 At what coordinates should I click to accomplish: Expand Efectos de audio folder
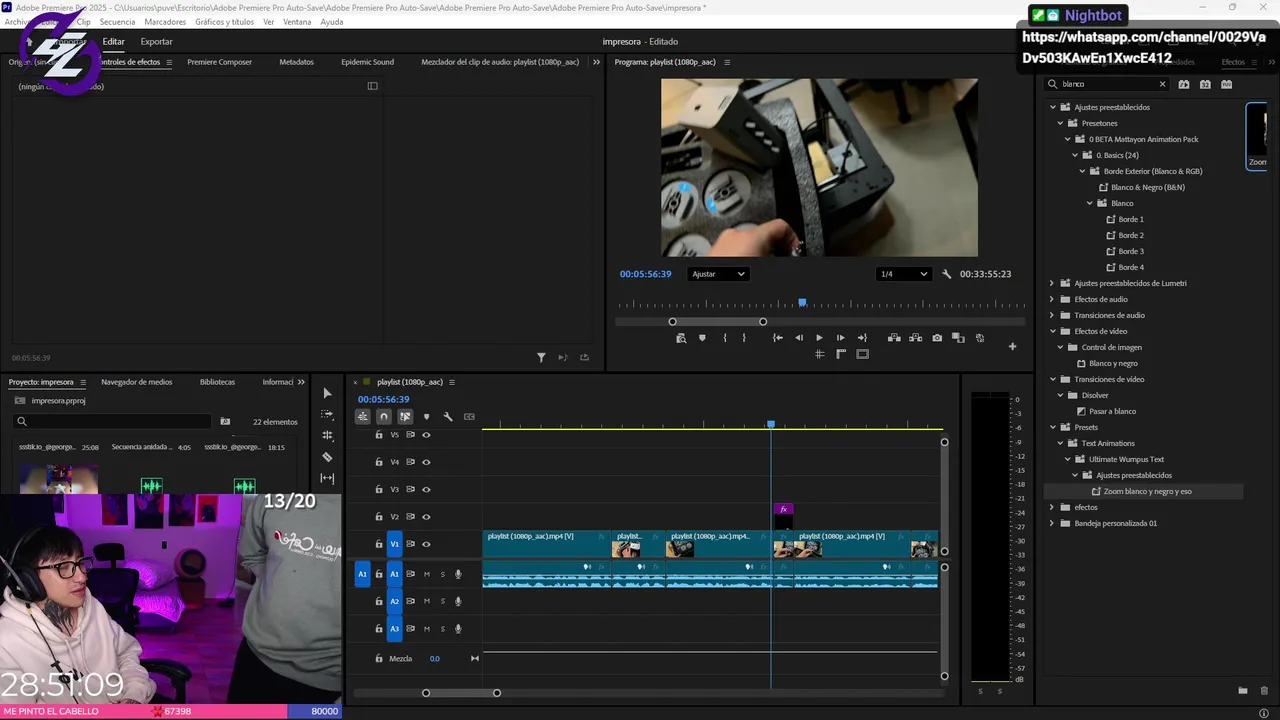pos(1052,299)
